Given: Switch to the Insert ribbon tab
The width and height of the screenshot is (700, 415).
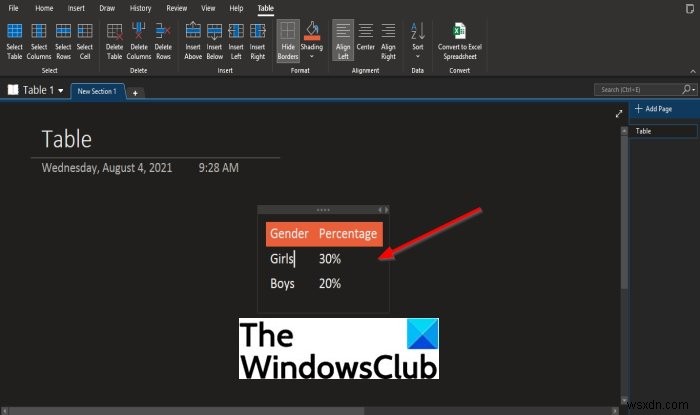Looking at the screenshot, I should coord(76,8).
